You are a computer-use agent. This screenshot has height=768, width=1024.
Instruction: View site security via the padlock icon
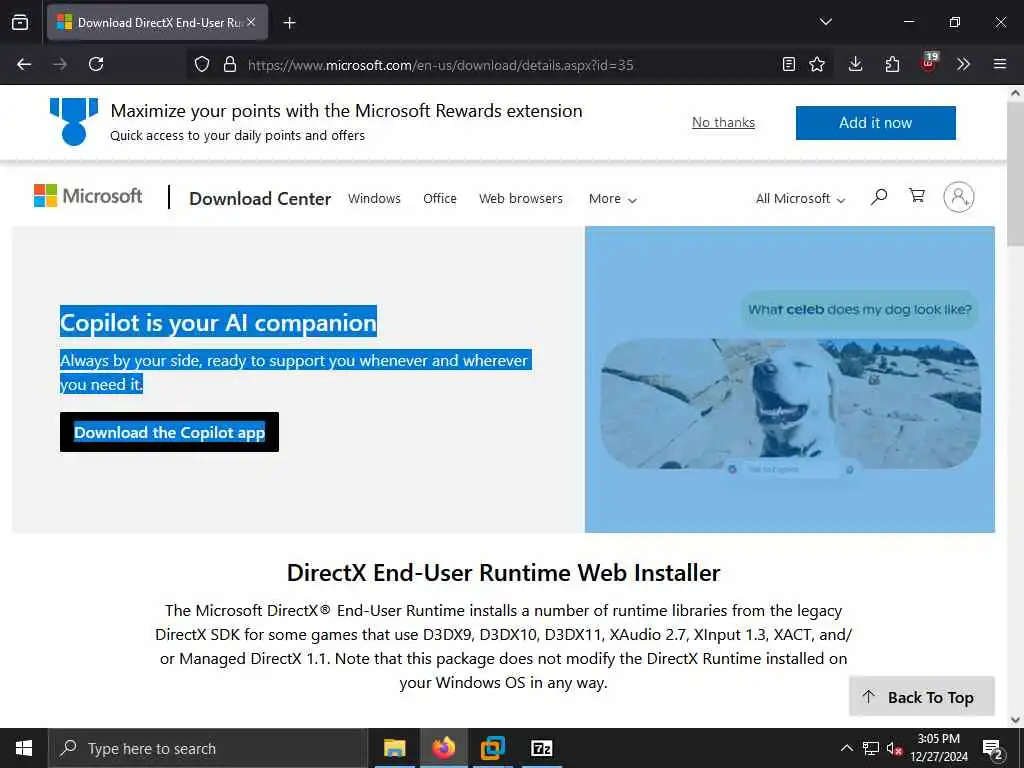229,64
